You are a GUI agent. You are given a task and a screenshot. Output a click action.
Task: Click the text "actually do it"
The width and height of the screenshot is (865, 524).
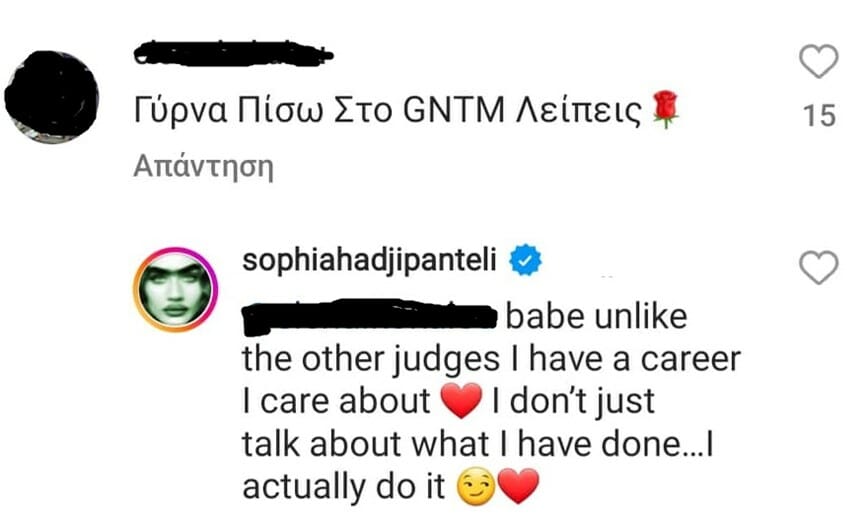pos(344,487)
